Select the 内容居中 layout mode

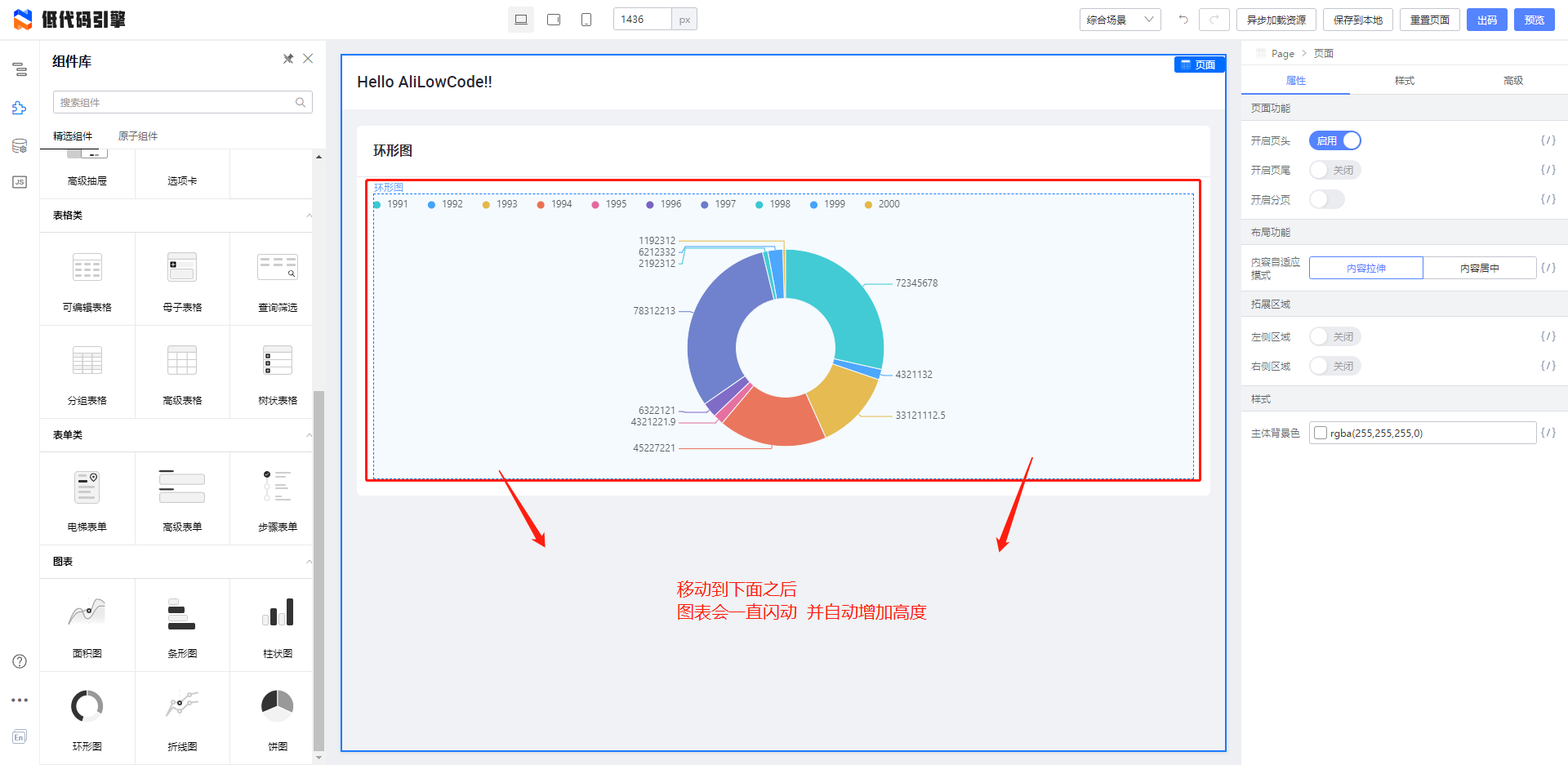1480,268
